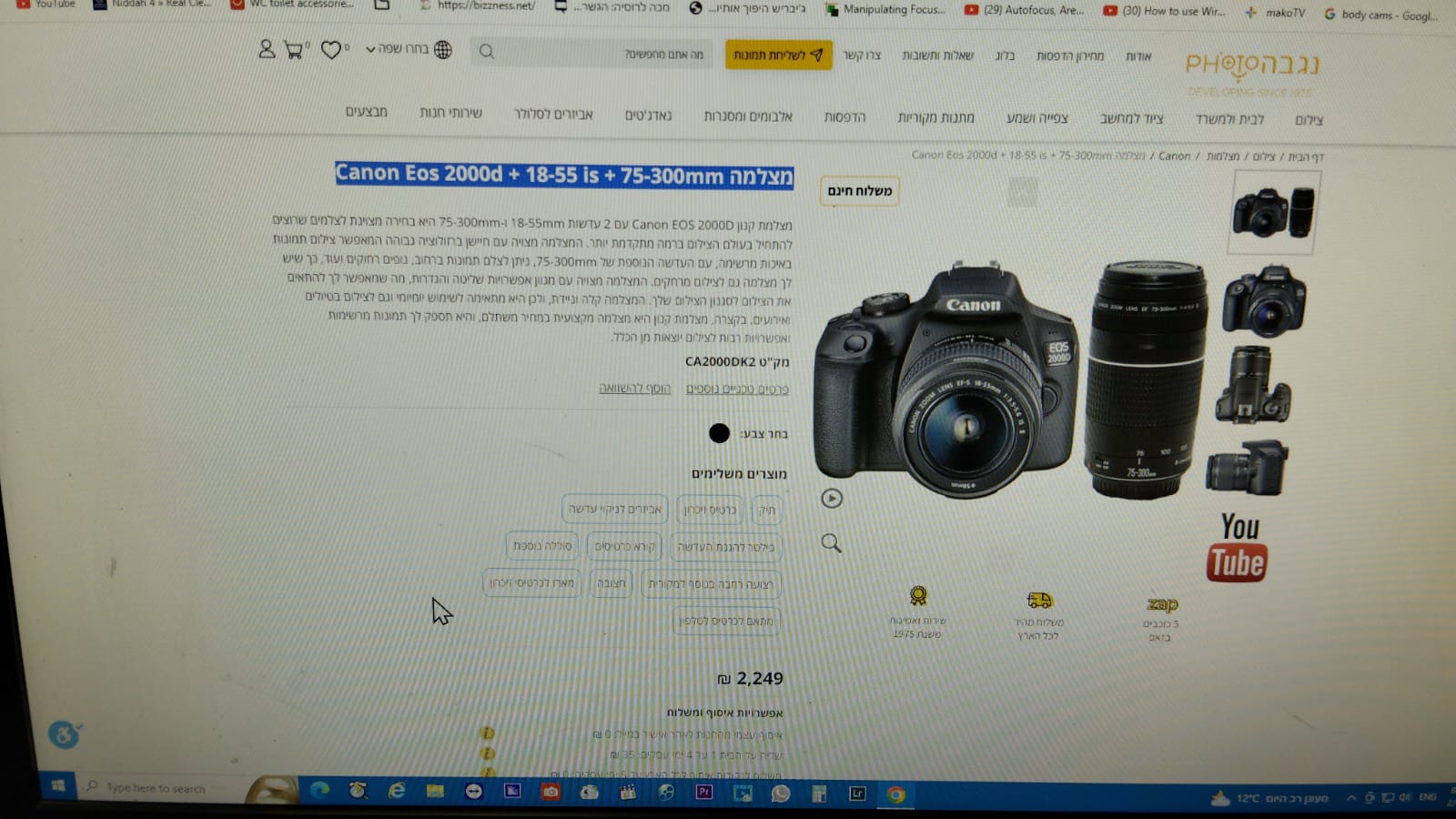Open Windows Start menu
Viewport: 1456px width, 819px height.
coord(58,785)
